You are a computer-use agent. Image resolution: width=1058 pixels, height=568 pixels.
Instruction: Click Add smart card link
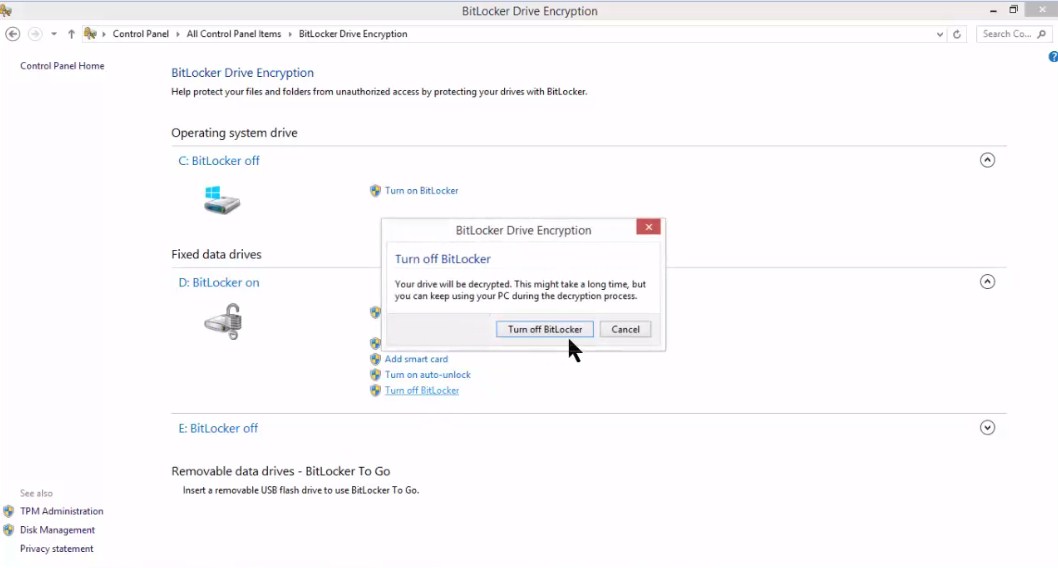coord(416,359)
